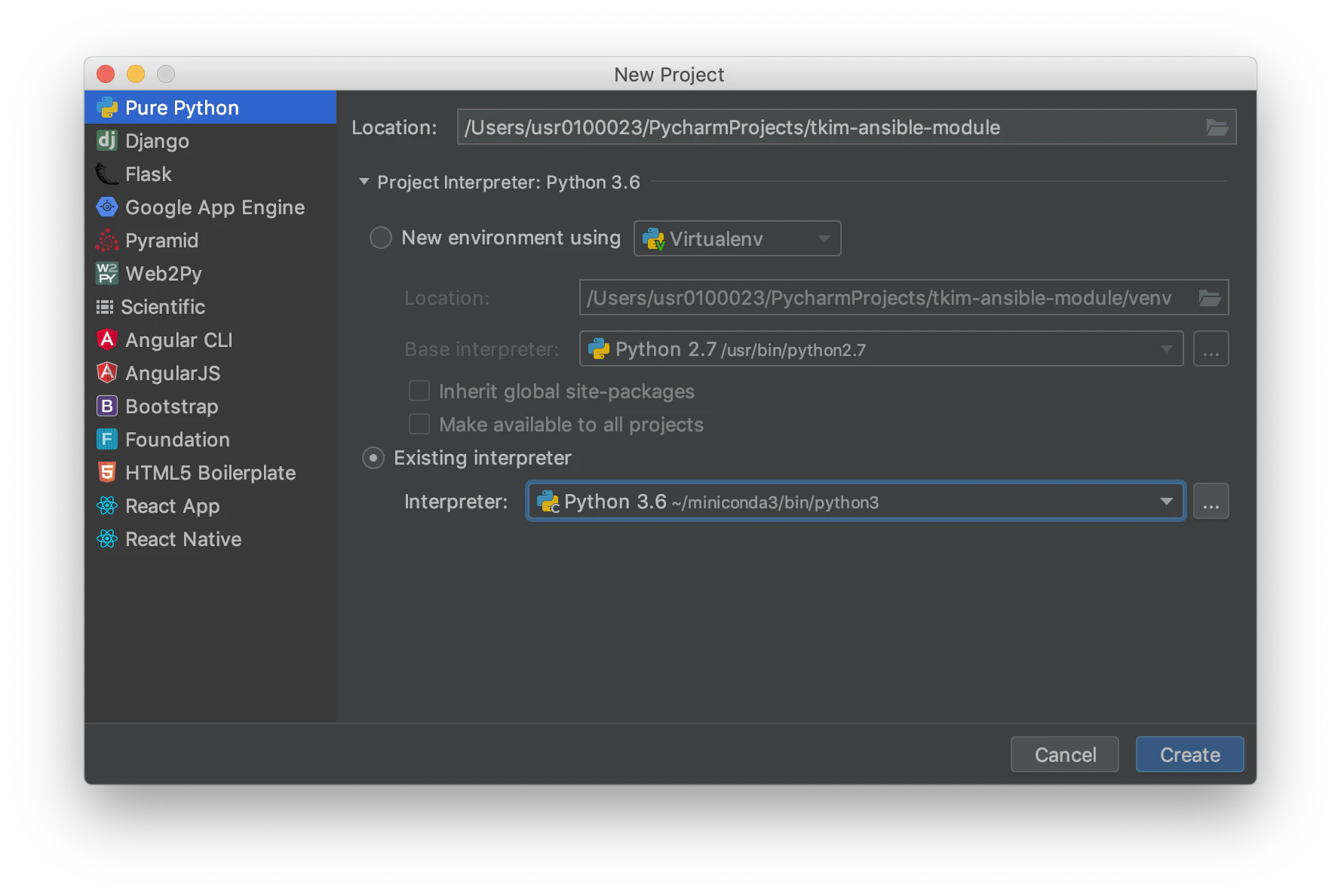Click the Flask horn icon

click(107, 174)
